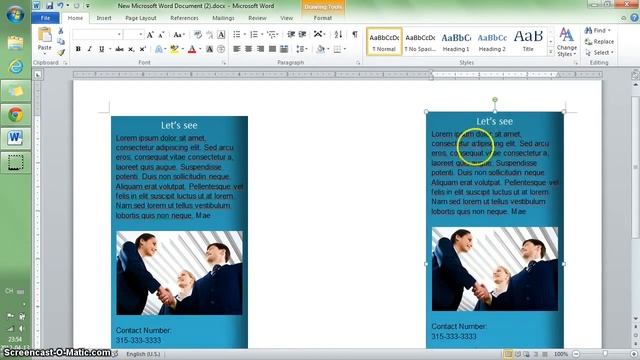The width and height of the screenshot is (640, 360).
Task: Apply strikethrough formatting
Action: [x=119, y=49]
